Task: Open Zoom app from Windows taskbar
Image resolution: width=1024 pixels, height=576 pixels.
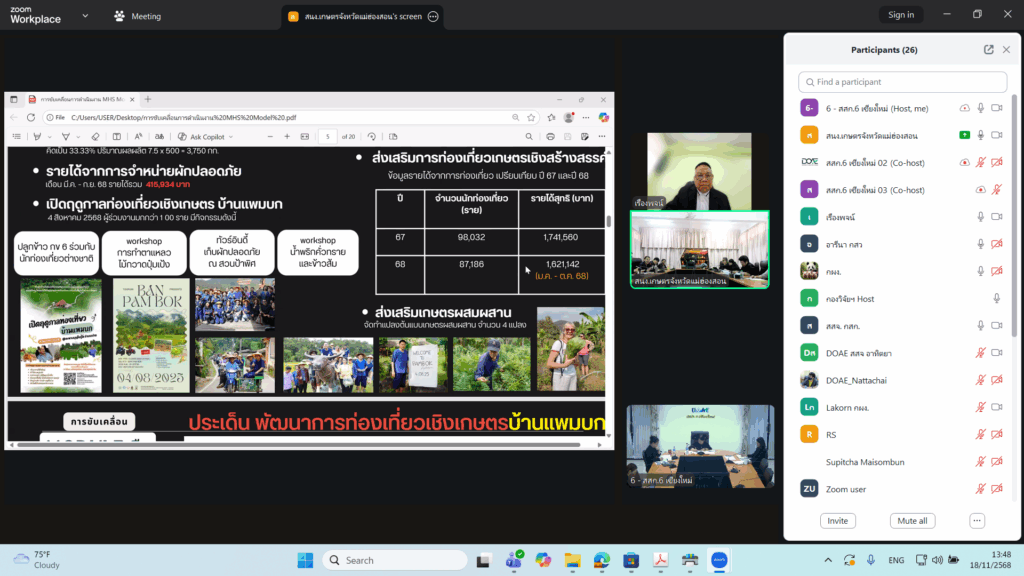Action: [717, 560]
